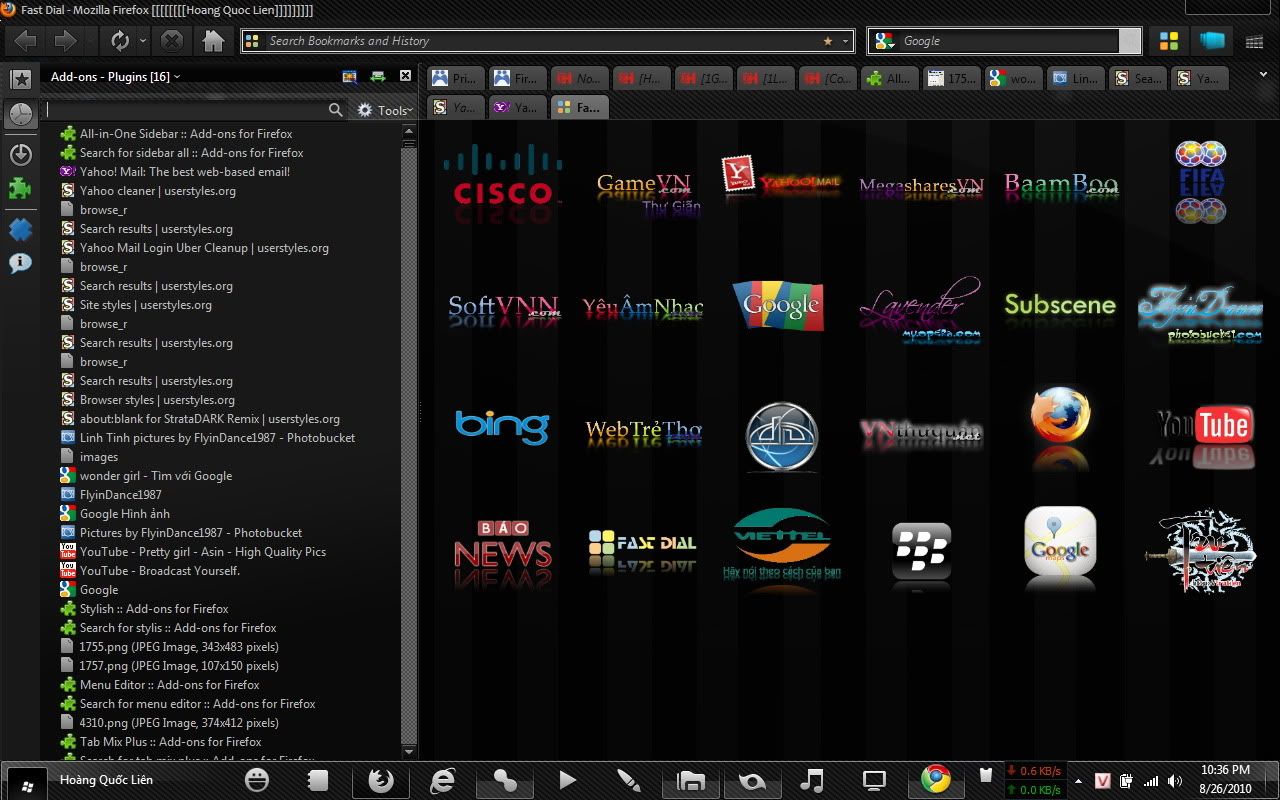
Task: Click the sidebar history search field
Action: click(186, 110)
